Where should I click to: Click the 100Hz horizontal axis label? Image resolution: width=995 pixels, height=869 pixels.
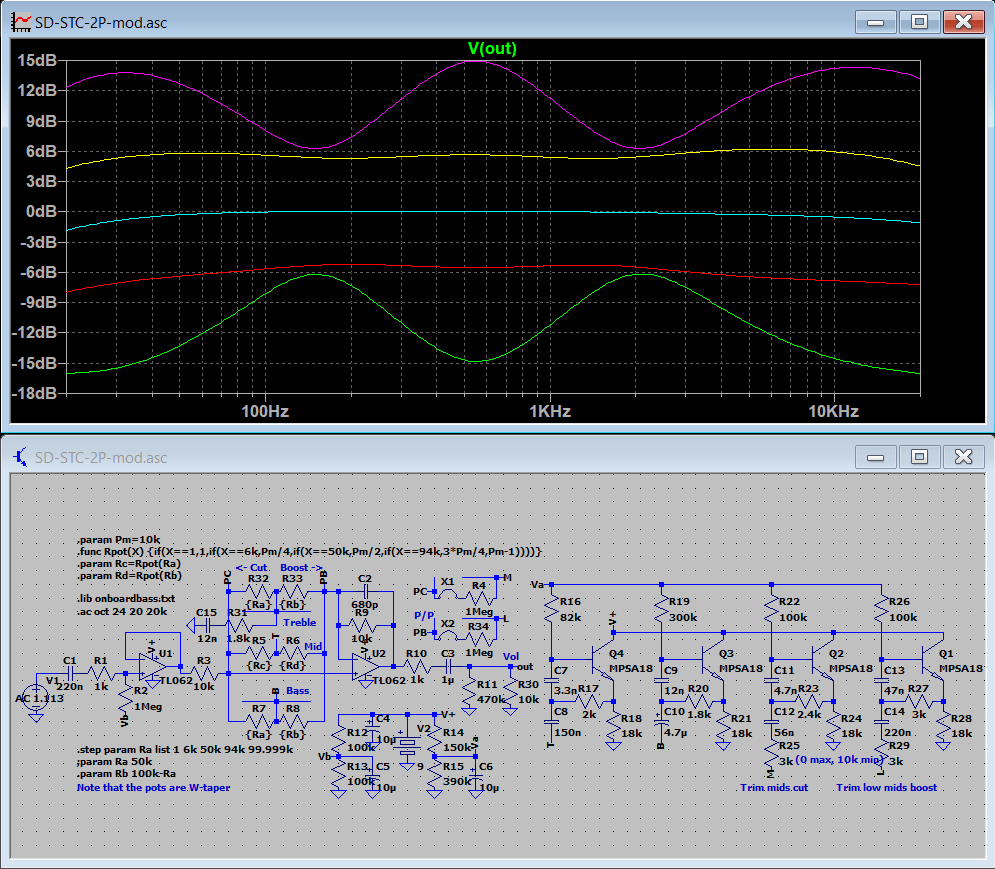point(265,411)
